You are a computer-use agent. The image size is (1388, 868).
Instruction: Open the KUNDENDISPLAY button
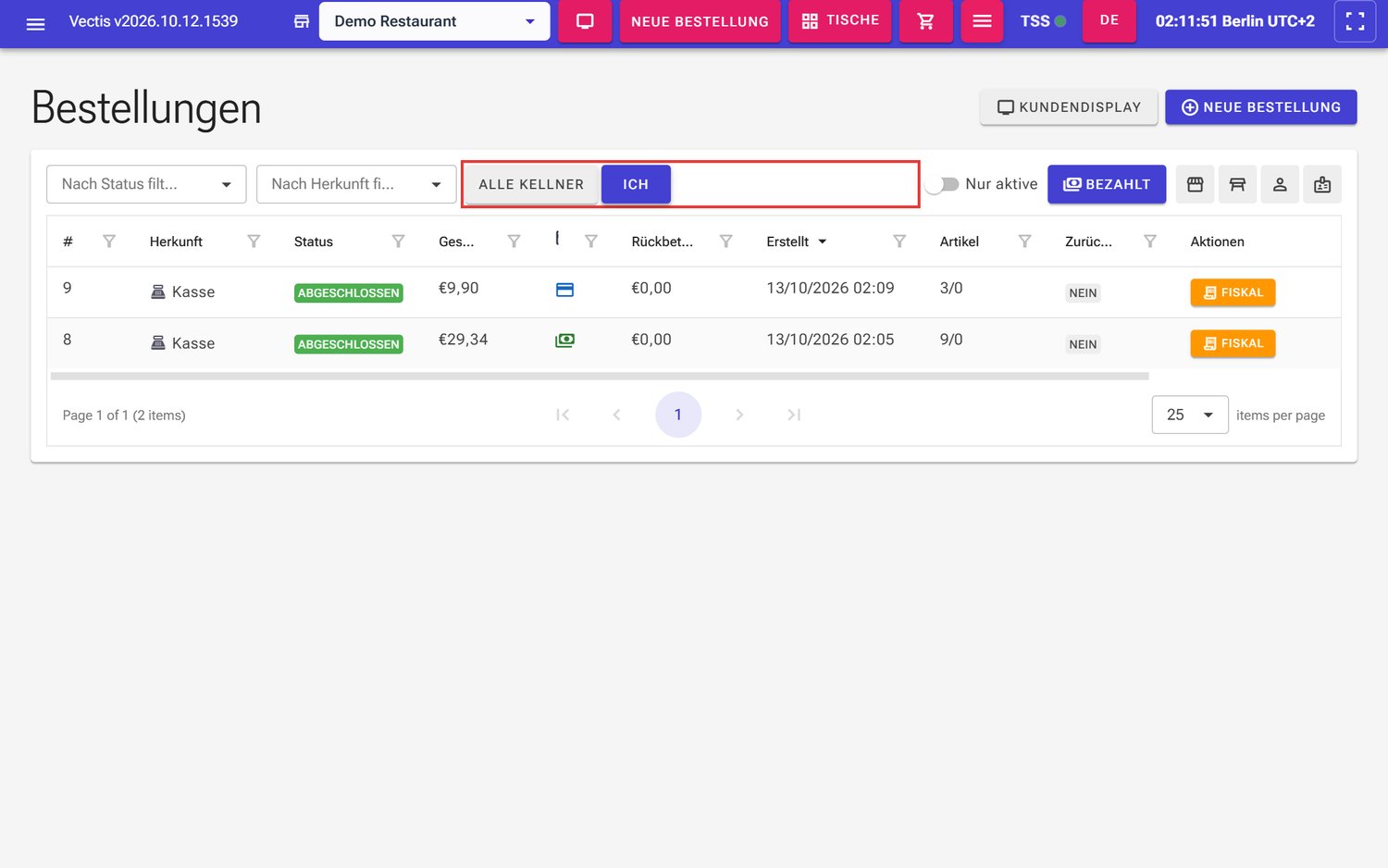(1069, 107)
